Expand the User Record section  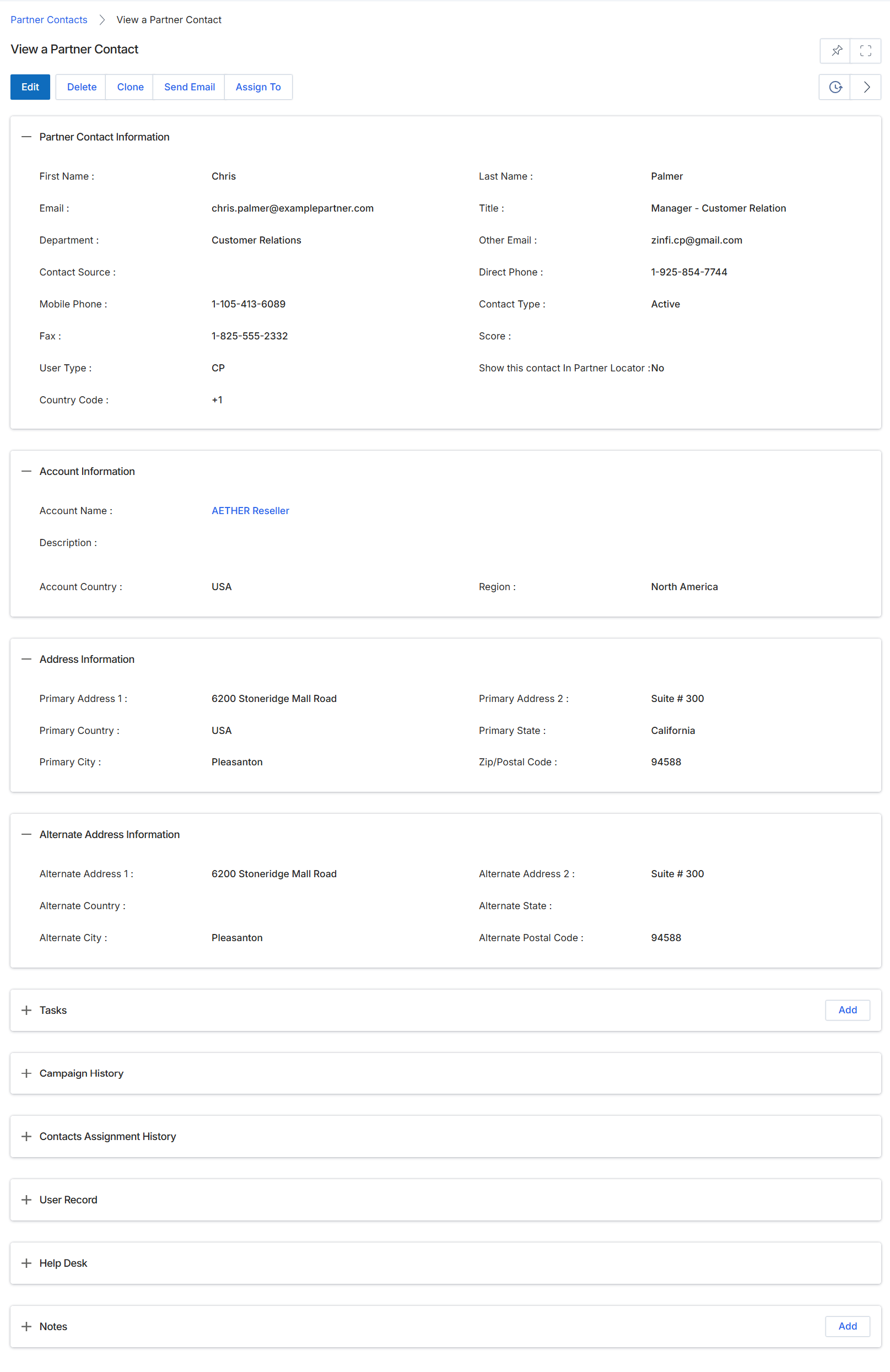[26, 1200]
